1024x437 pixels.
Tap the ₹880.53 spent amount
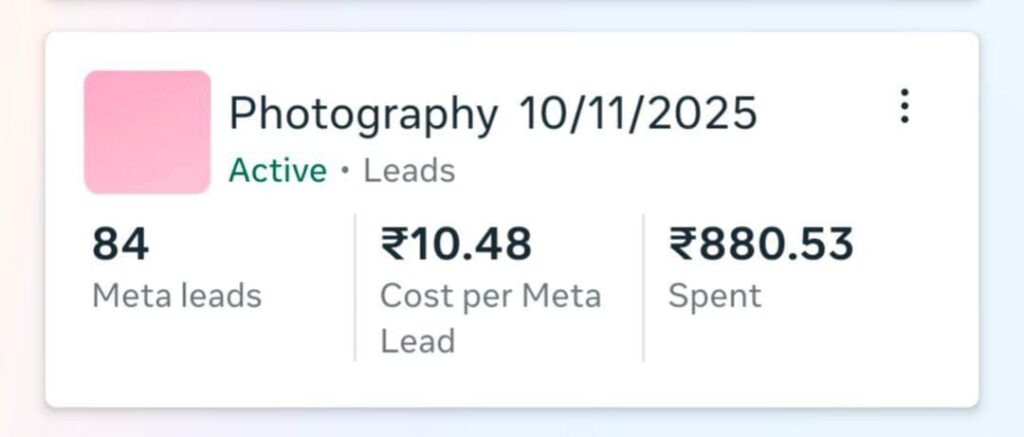click(x=761, y=245)
